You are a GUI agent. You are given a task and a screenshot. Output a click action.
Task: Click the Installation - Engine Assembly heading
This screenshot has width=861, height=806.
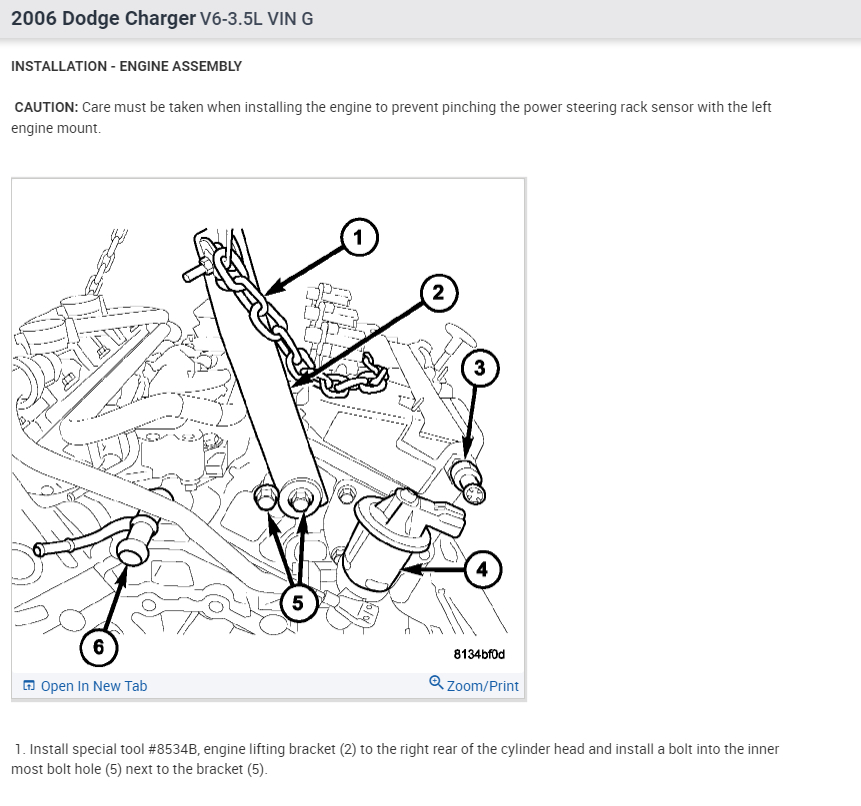tap(126, 66)
